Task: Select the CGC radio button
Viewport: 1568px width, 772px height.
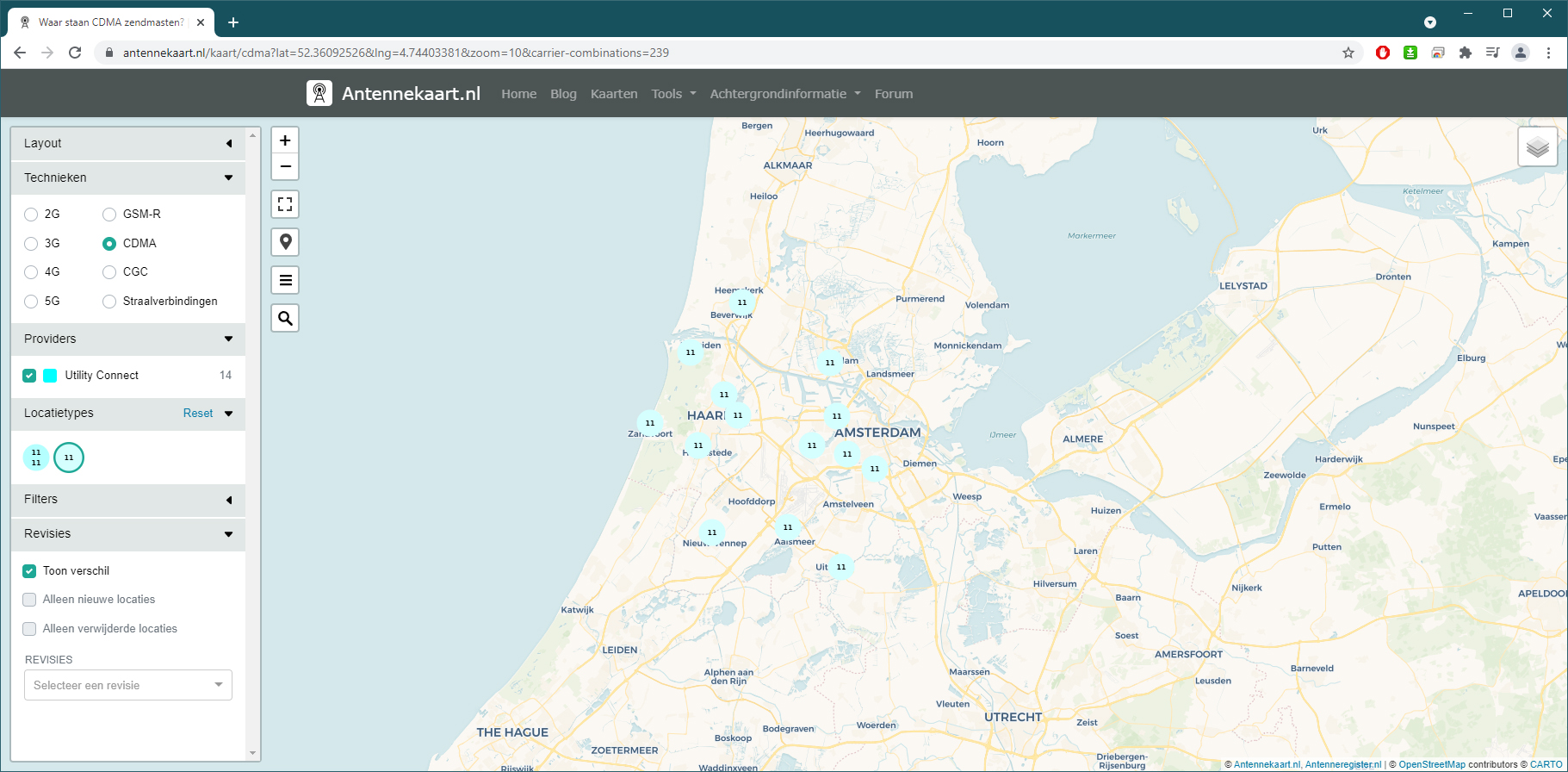Action: 109,272
